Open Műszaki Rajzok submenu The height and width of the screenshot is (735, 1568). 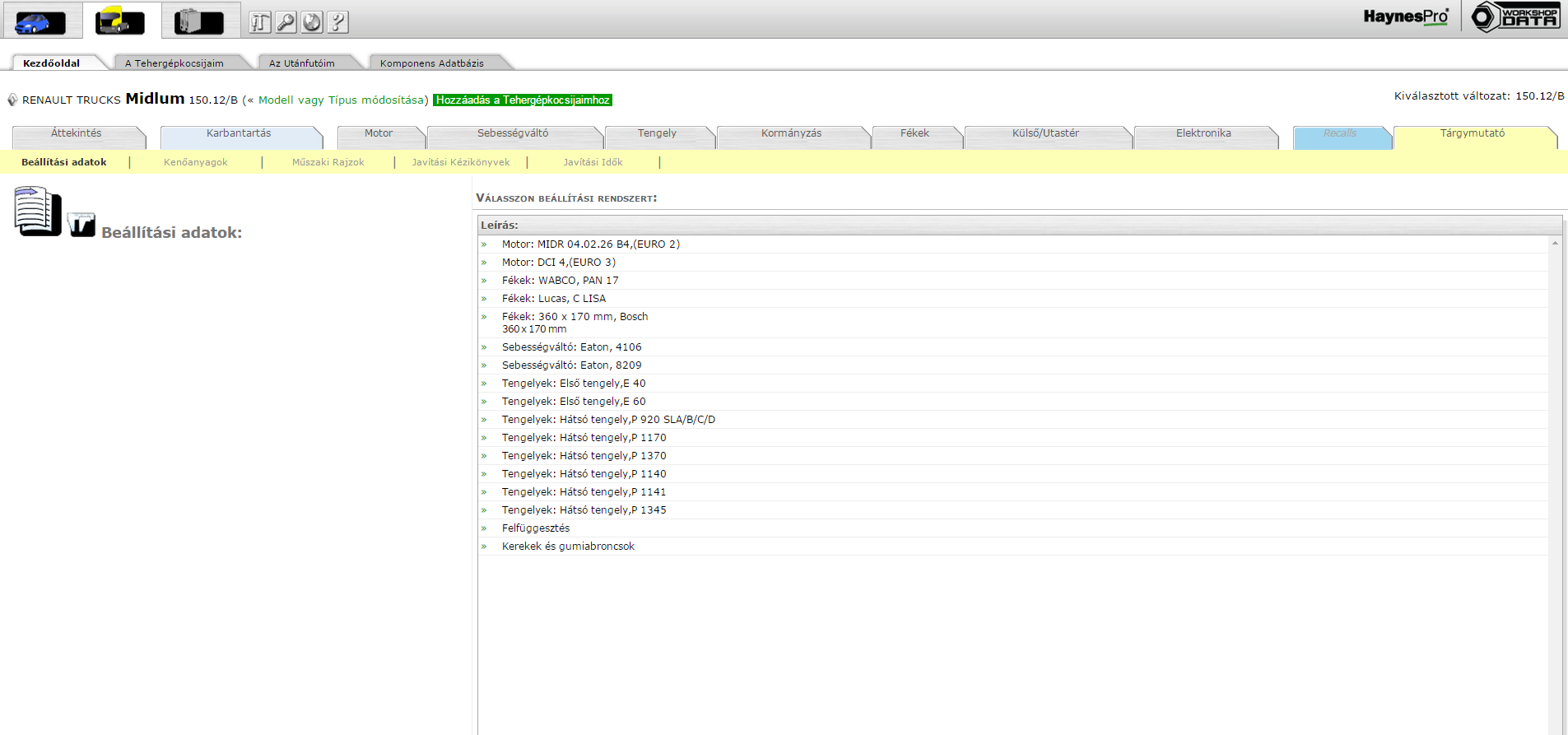pyautogui.click(x=328, y=162)
